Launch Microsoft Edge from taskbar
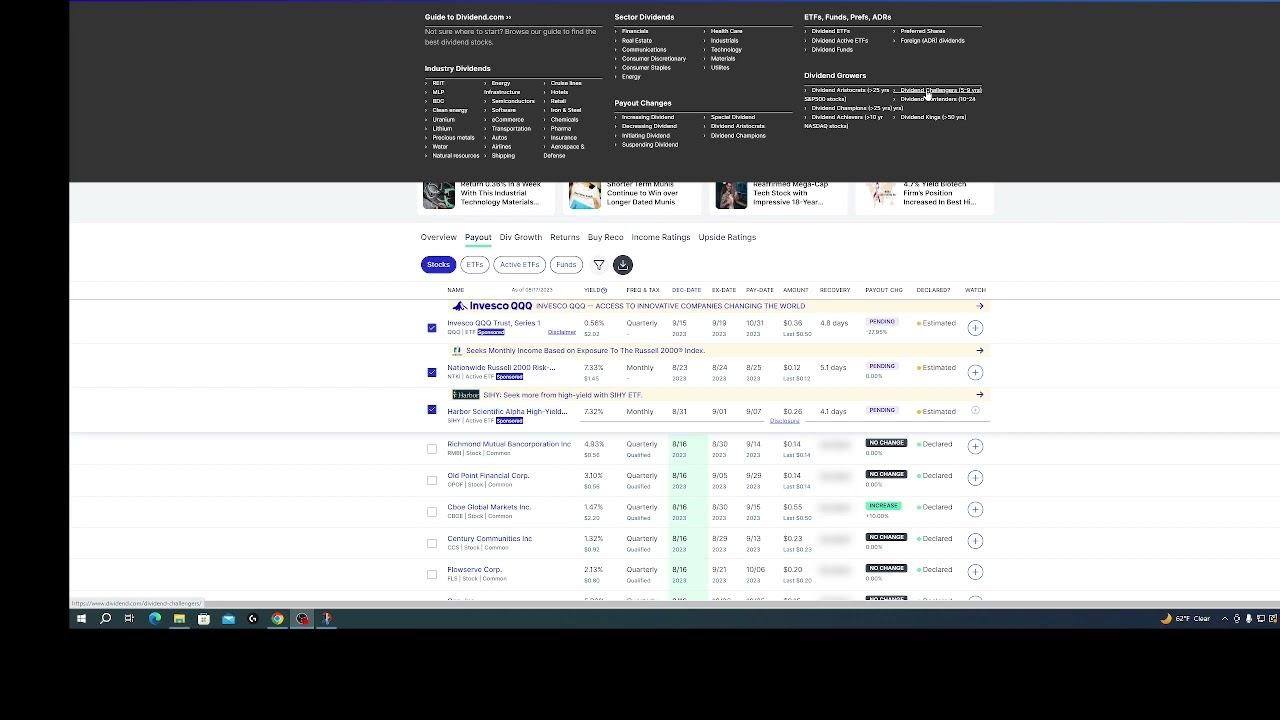1280x720 pixels. point(155,619)
